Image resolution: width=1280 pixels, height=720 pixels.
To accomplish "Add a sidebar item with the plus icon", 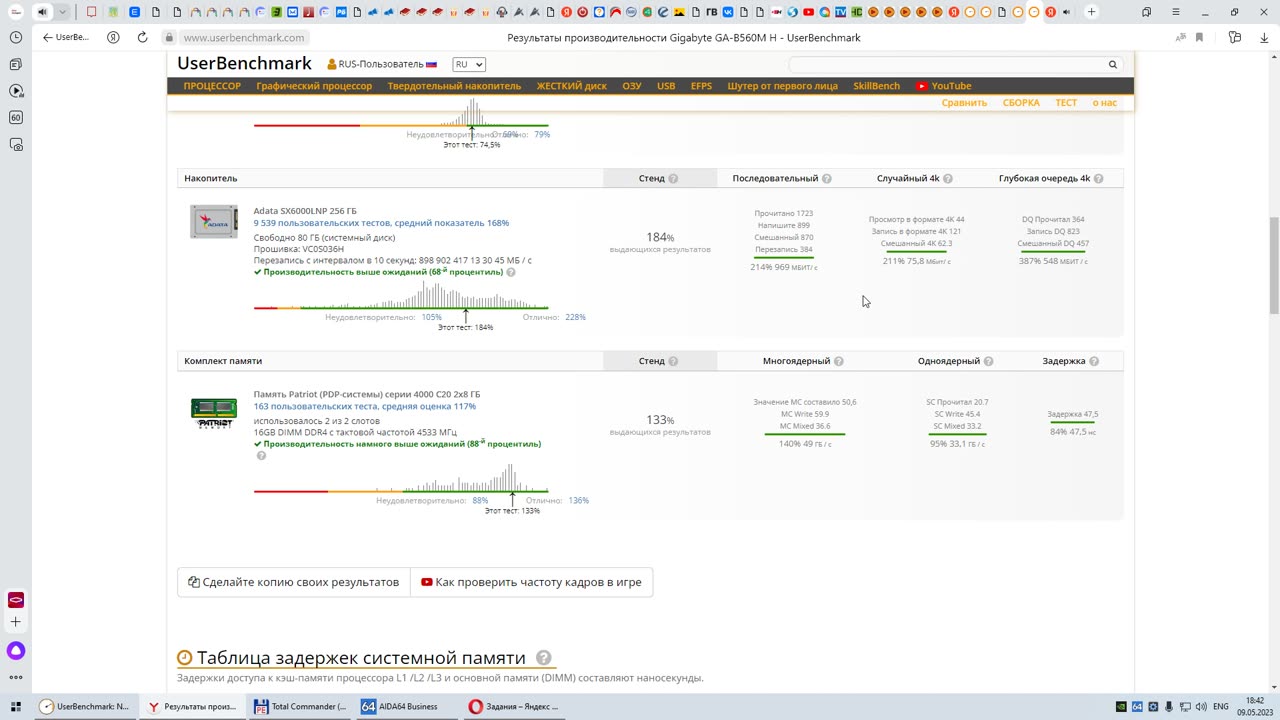I will pos(16,622).
